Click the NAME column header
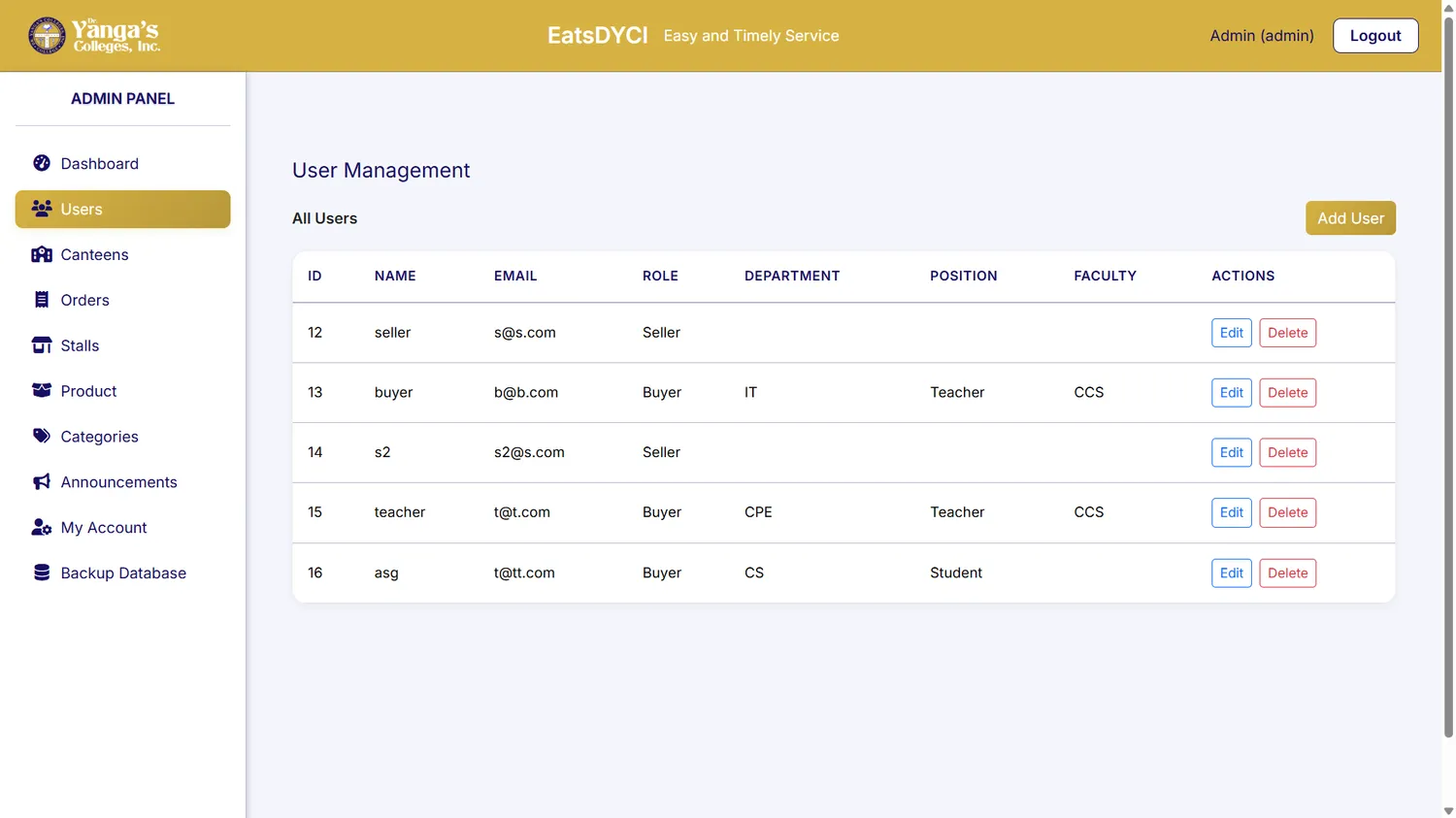The width and height of the screenshot is (1456, 818). point(395,276)
